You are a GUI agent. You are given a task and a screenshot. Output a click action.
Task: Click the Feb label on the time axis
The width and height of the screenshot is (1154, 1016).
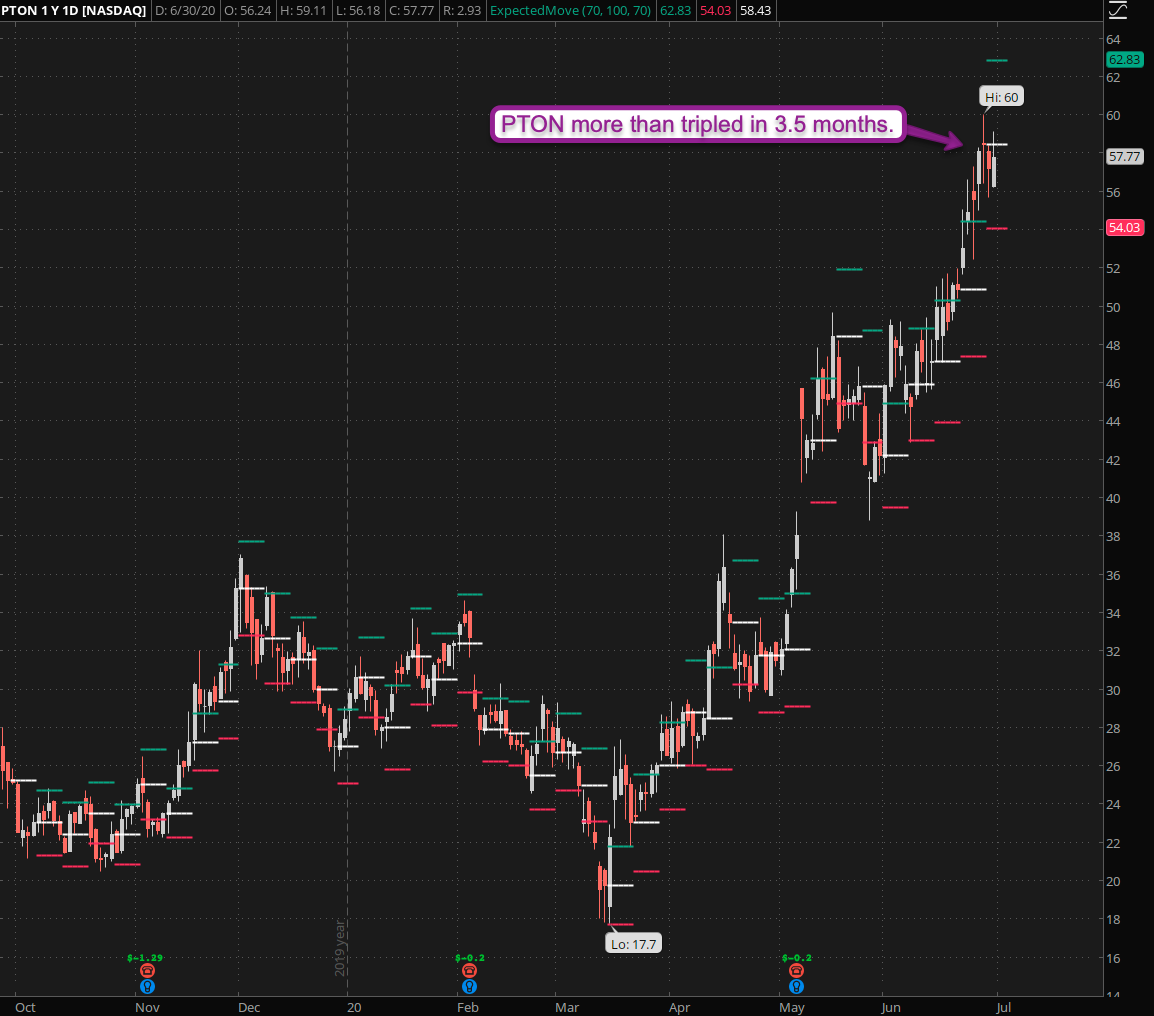467,1007
